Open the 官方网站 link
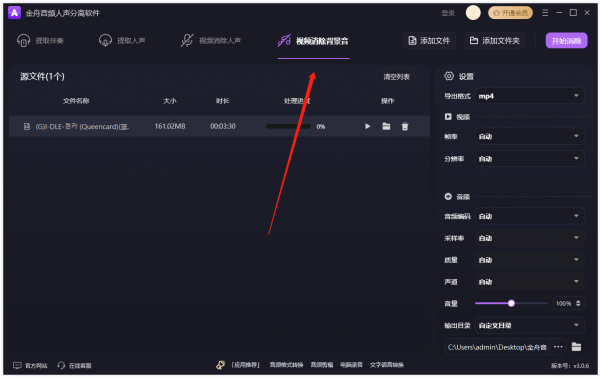 pos(31,365)
